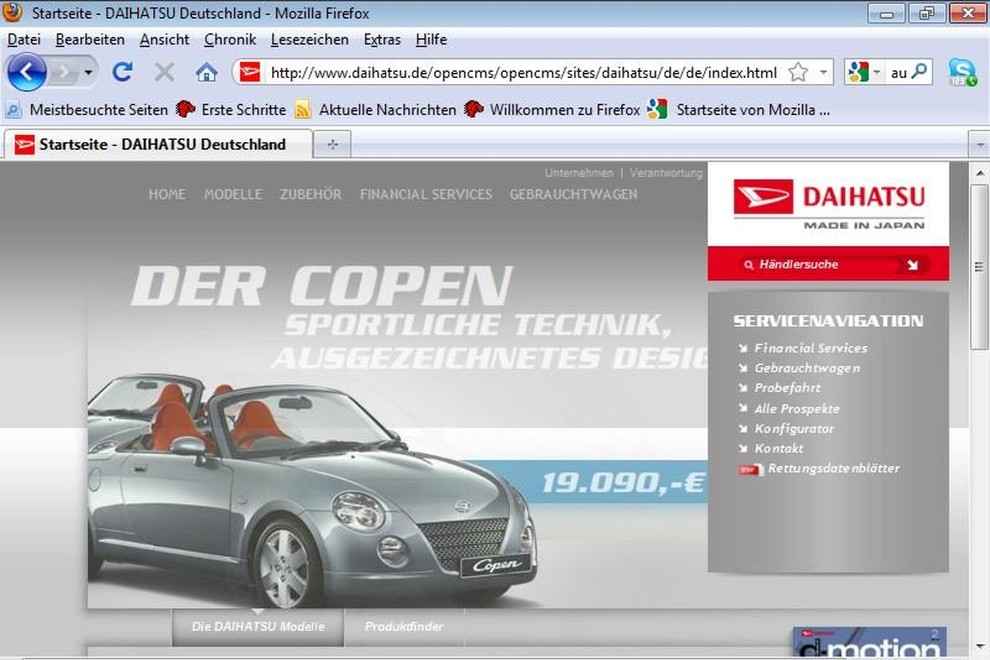Click the Daihatsu site favicon in the address bar
Image resolution: width=990 pixels, height=660 pixels.
249,72
